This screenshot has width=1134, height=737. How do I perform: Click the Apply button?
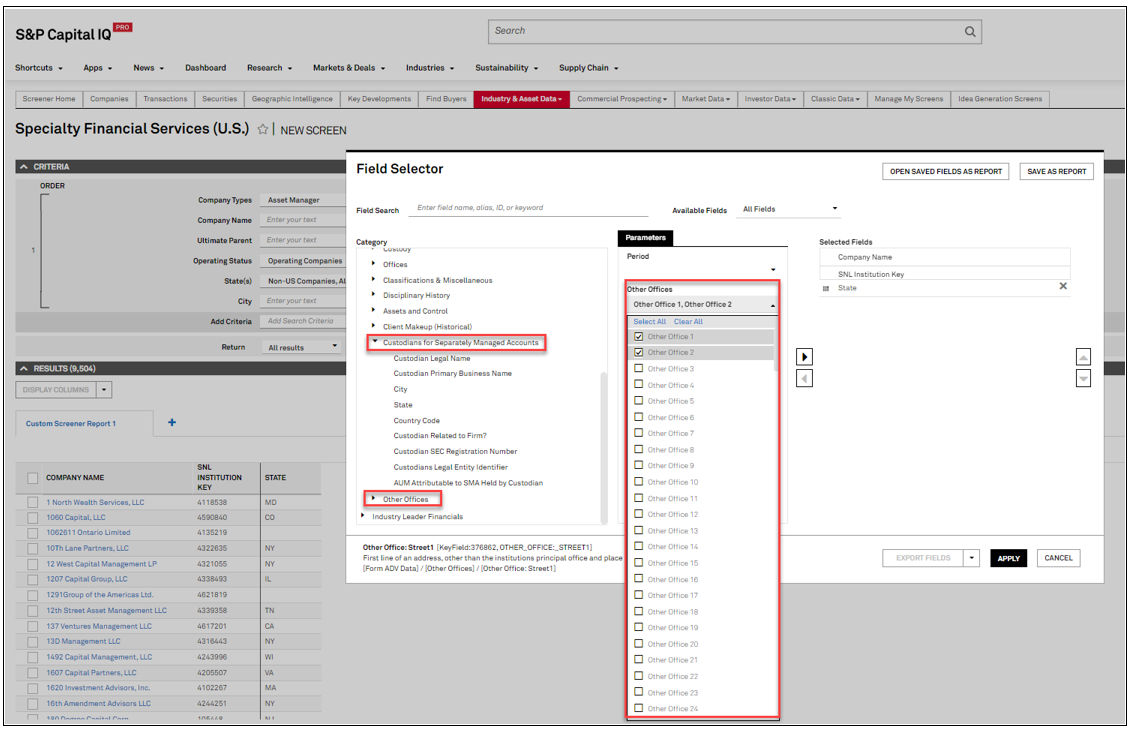pos(1008,558)
